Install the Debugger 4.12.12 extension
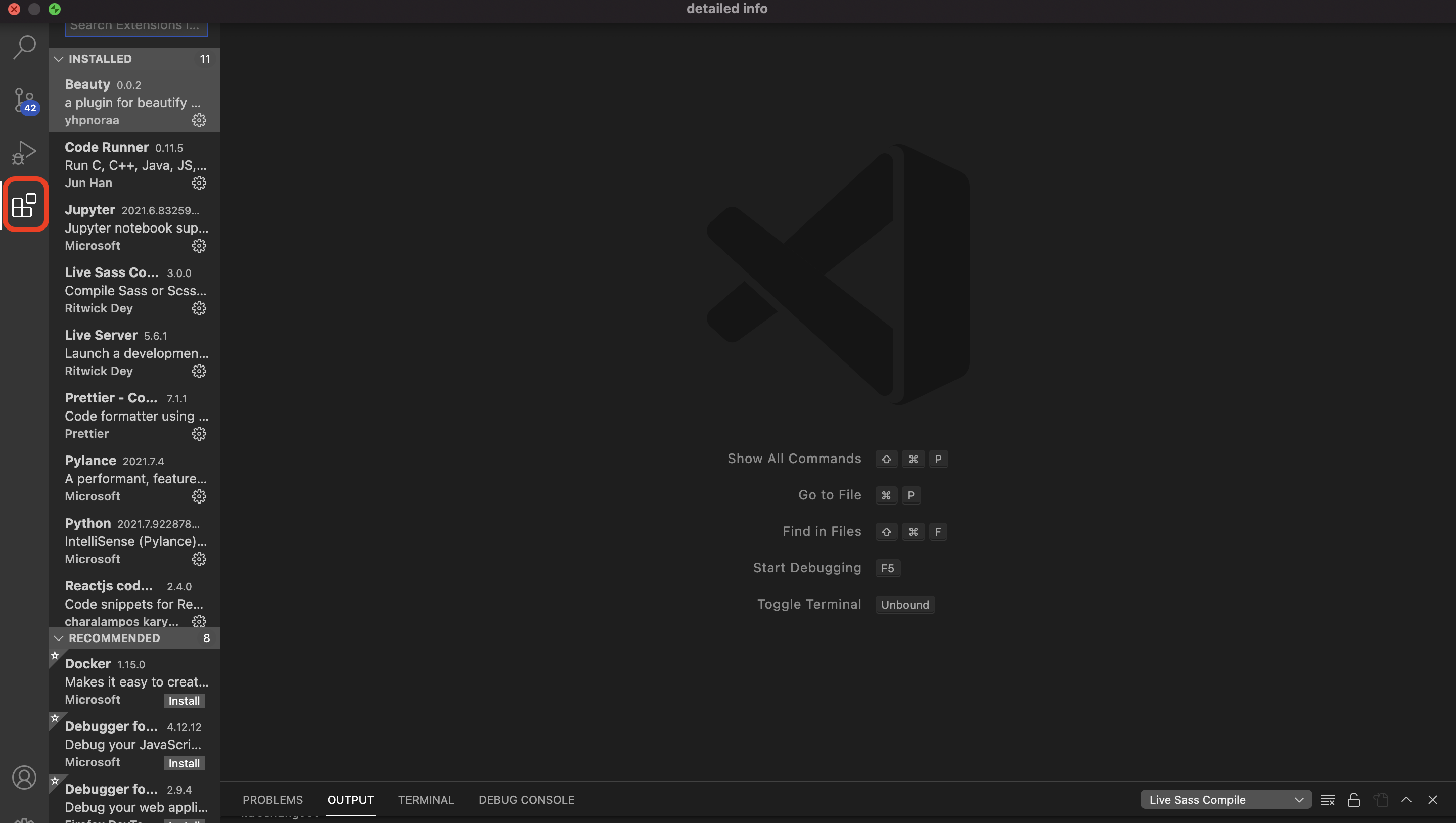Viewport: 1456px width, 823px height. [184, 764]
